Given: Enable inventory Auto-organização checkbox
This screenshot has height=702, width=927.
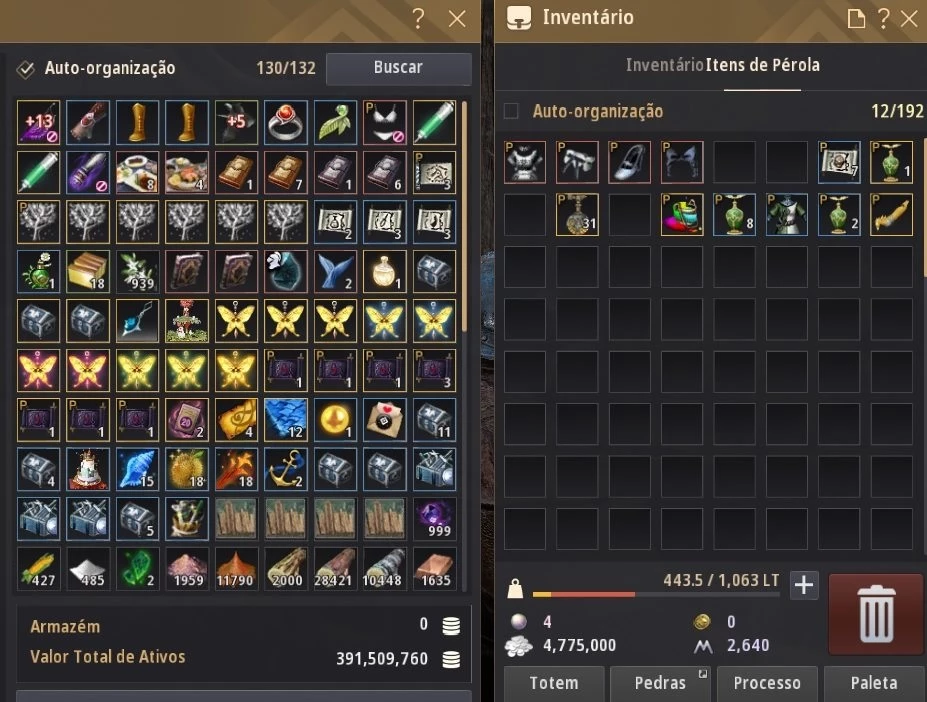Looking at the screenshot, I should click(x=511, y=111).
